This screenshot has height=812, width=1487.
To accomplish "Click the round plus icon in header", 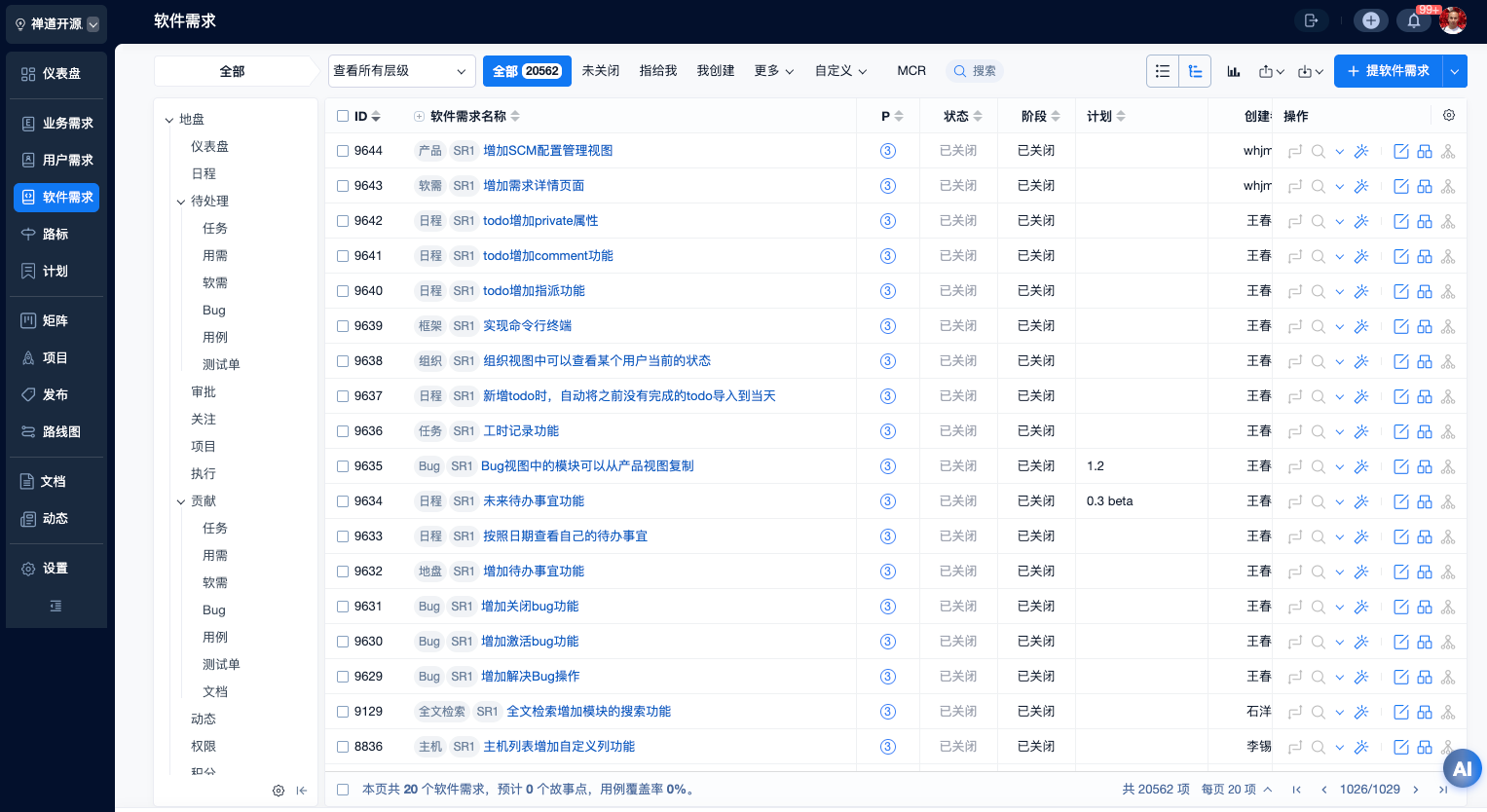I will coord(1371,20).
